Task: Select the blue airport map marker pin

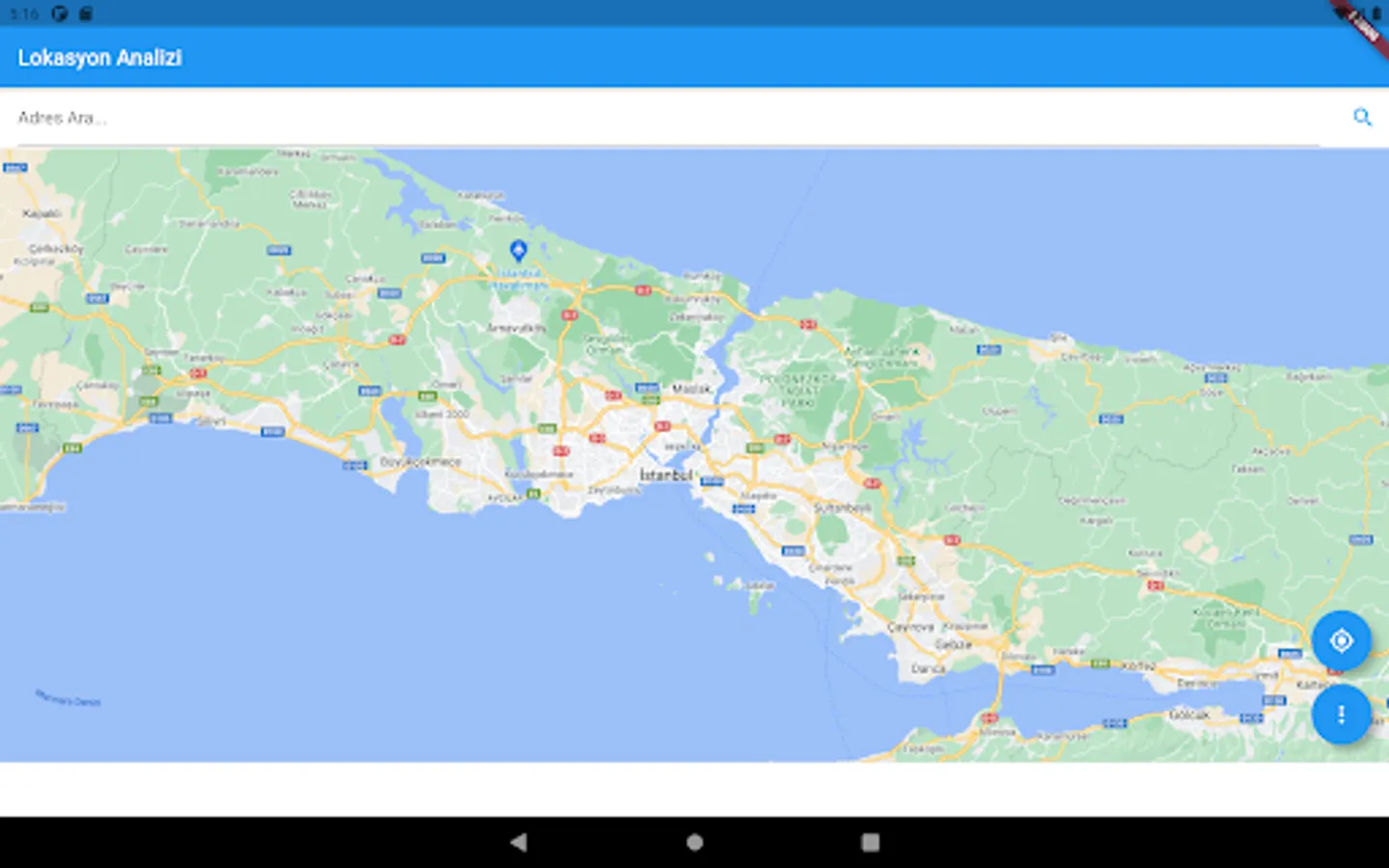Action: 518,251
